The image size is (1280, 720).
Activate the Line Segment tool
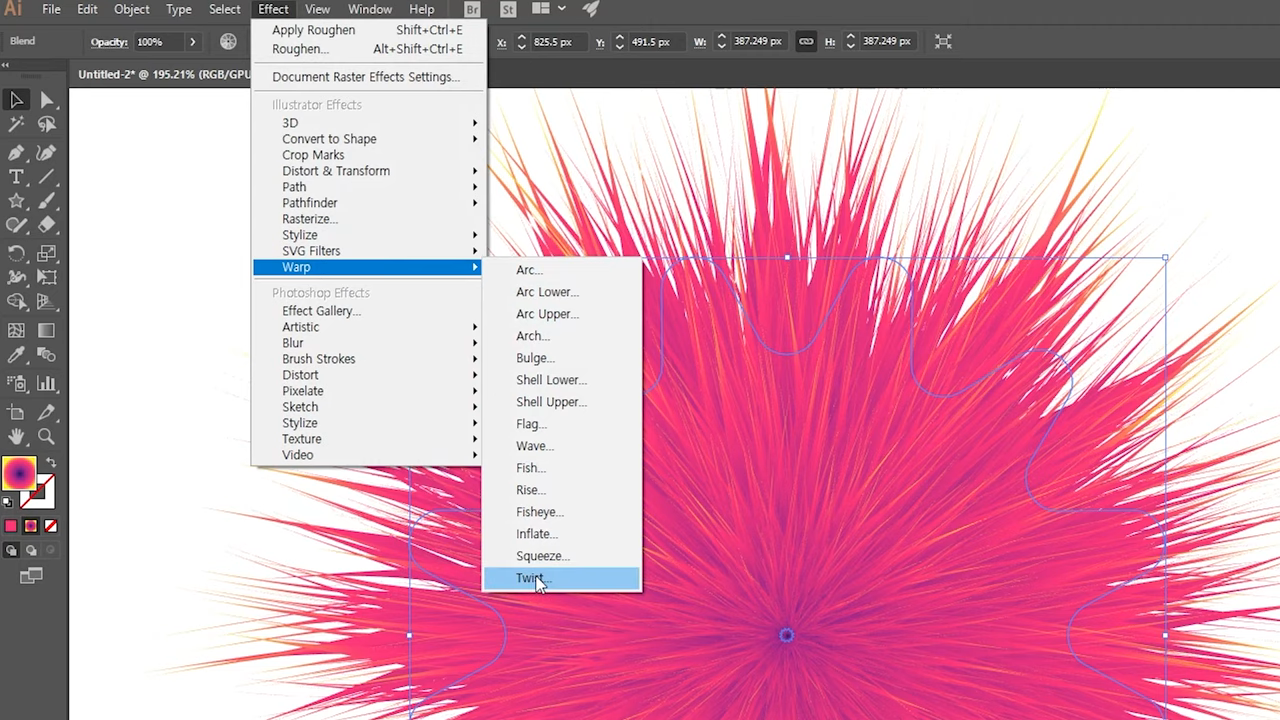pos(47,177)
